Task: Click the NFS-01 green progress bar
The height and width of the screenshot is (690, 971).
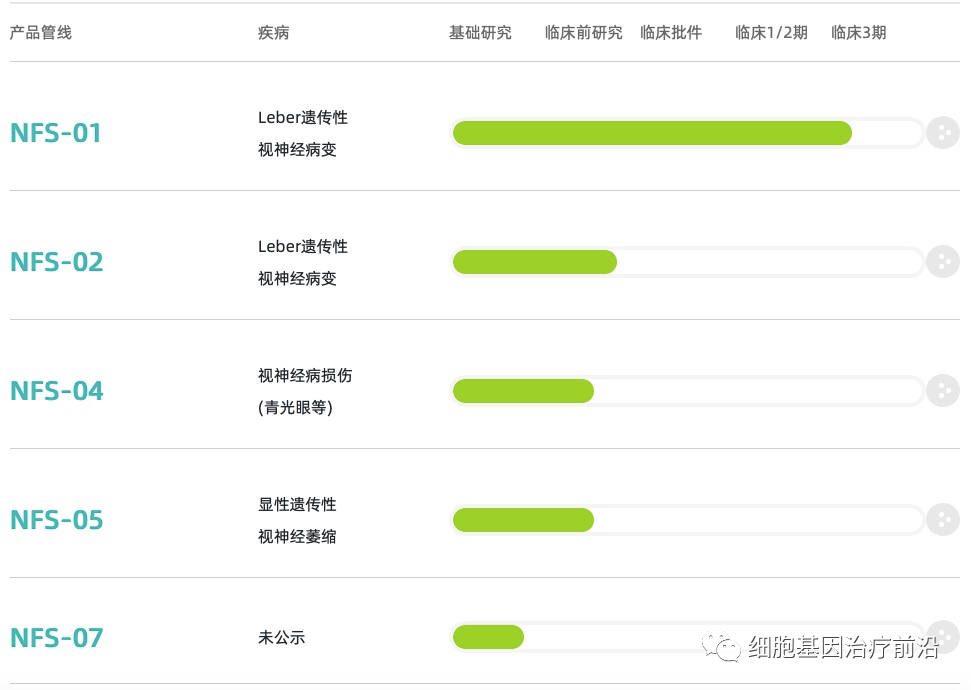Action: click(x=652, y=133)
